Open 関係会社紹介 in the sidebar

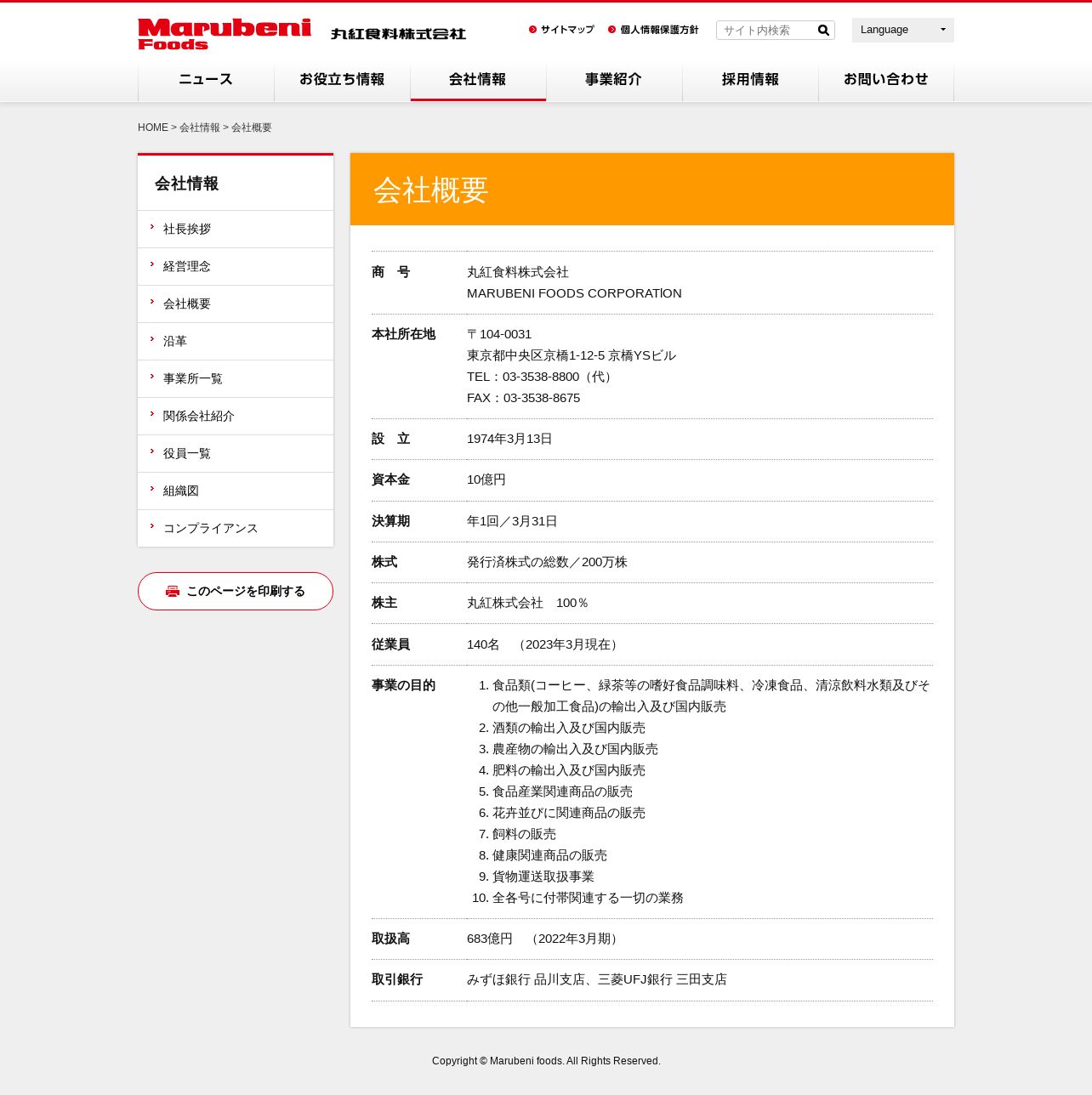(236, 417)
